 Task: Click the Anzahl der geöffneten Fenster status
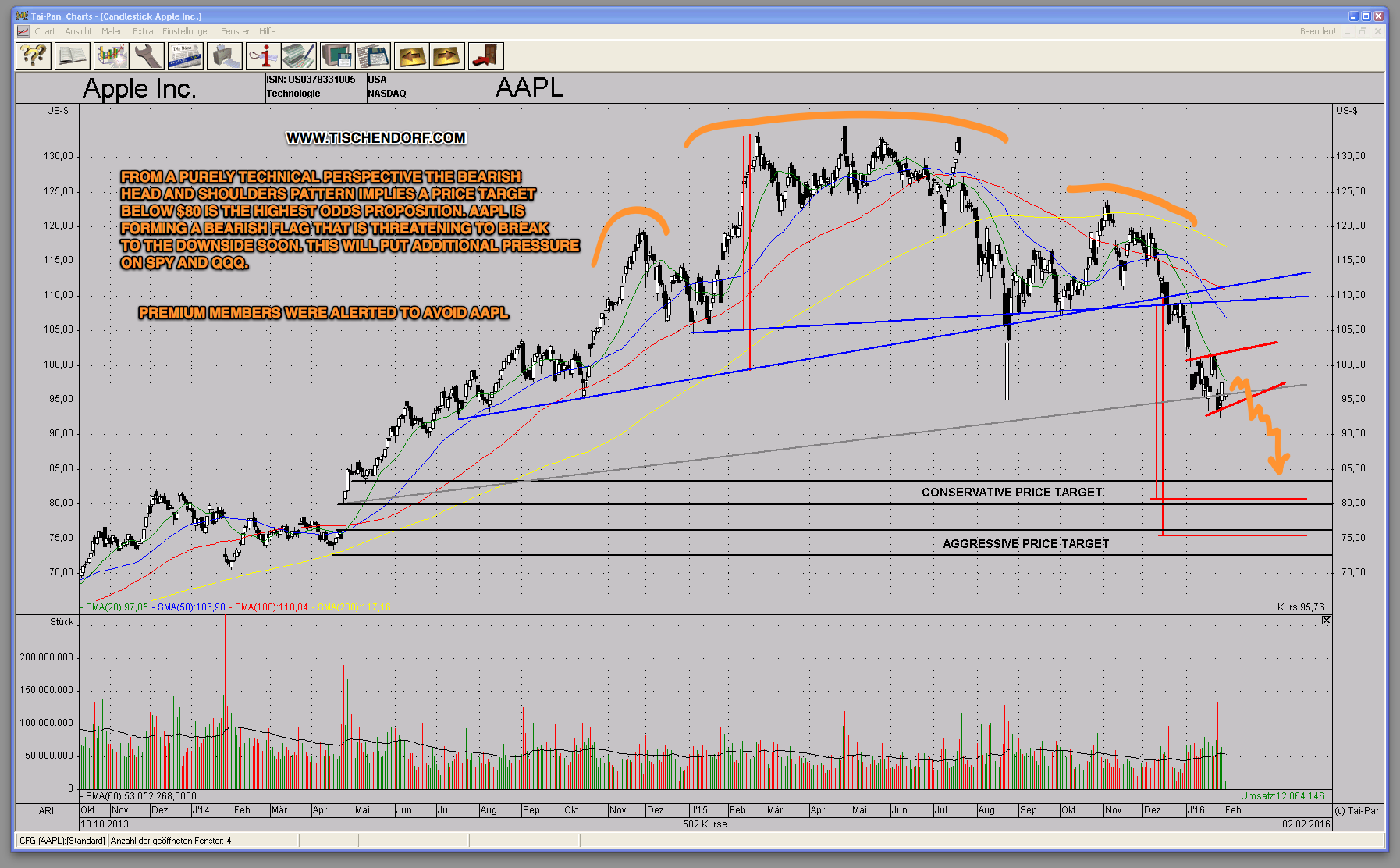171,841
